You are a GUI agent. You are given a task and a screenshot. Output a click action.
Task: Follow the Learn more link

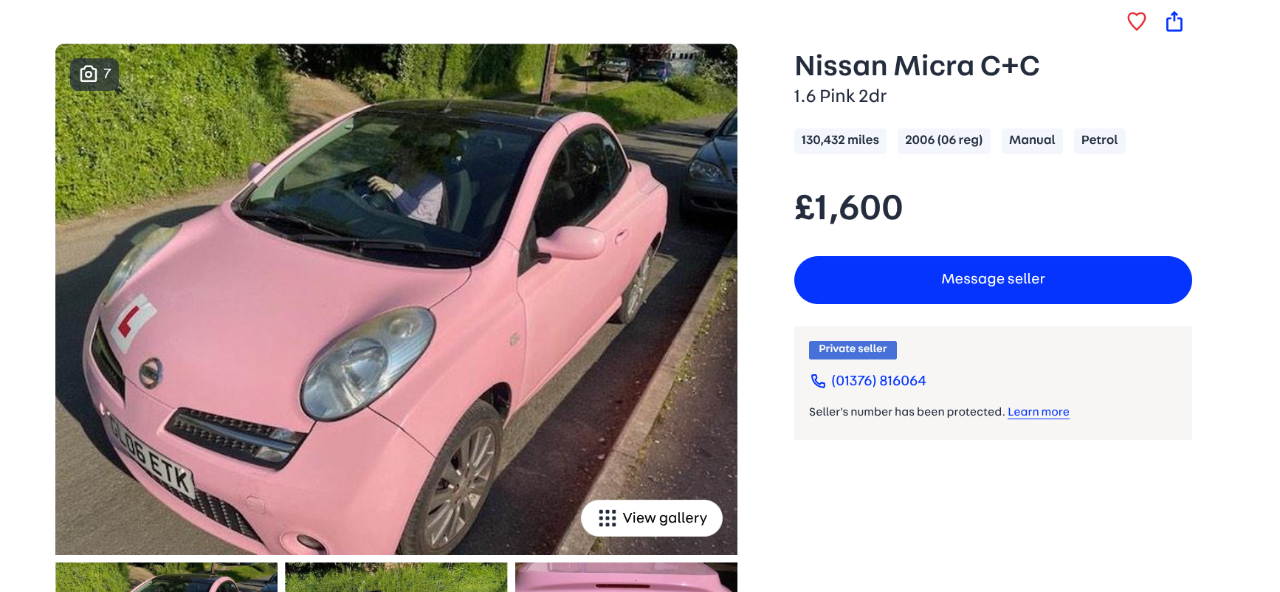(x=1038, y=412)
